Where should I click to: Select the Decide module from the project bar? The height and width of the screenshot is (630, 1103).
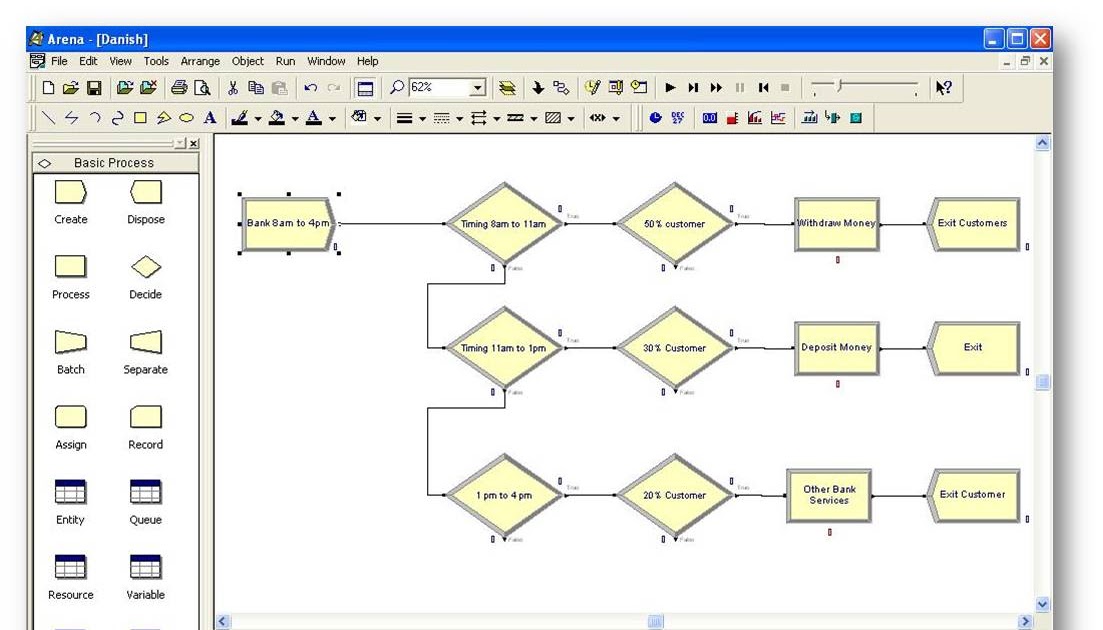[x=144, y=267]
